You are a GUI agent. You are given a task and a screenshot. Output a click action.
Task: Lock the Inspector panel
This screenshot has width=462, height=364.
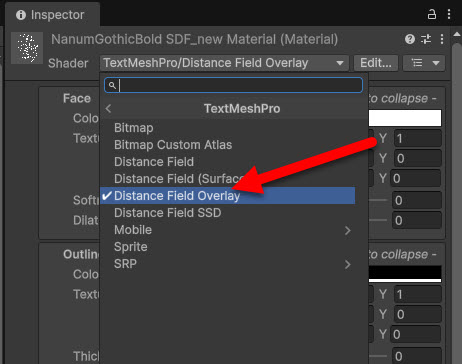point(432,14)
